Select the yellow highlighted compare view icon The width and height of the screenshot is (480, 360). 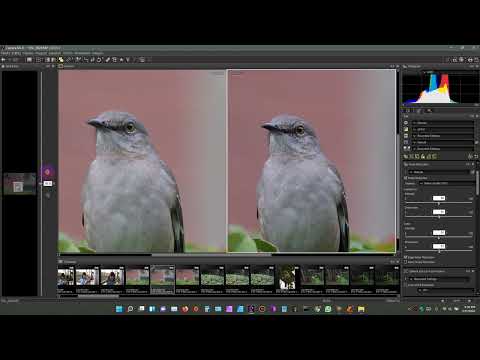(61, 60)
